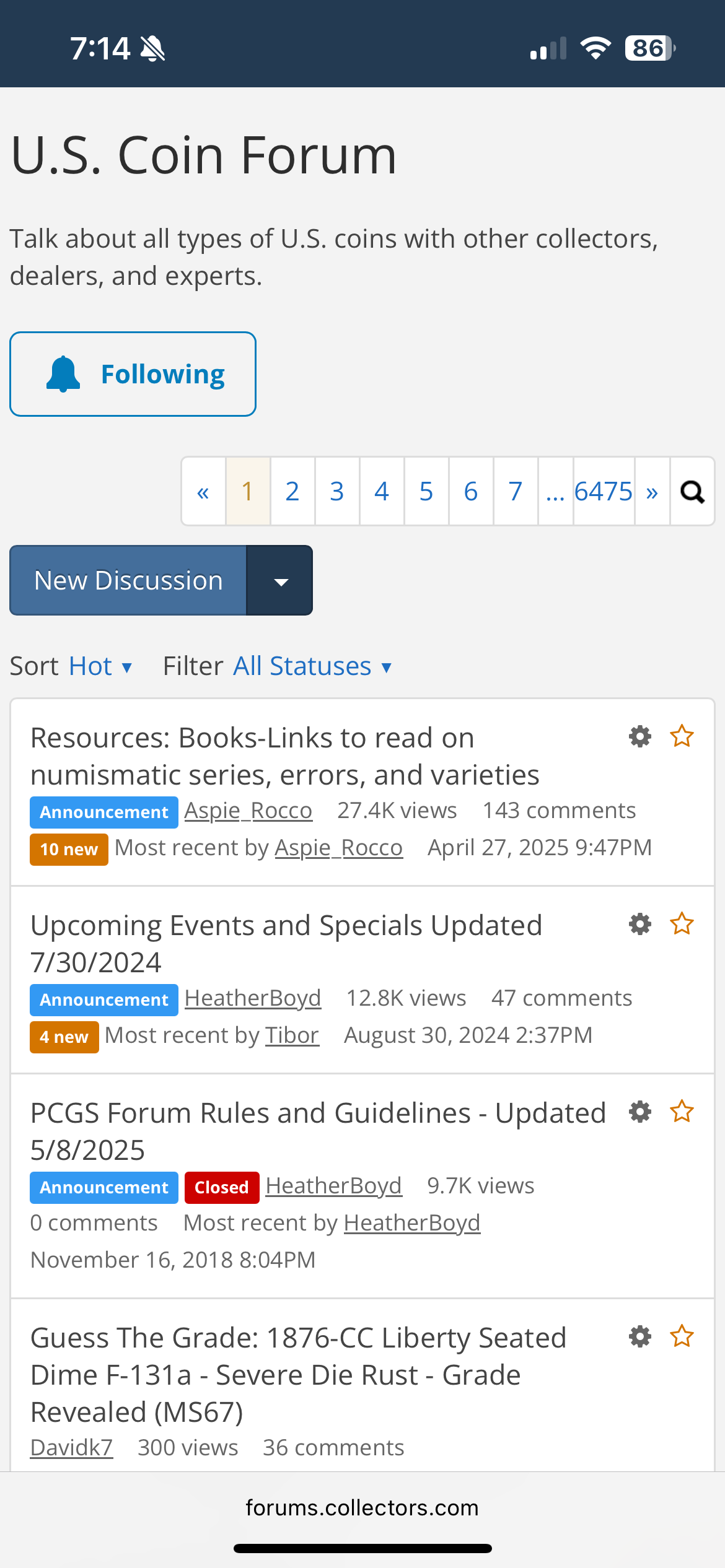Jump to last page 6475
Image resolution: width=725 pixels, height=1568 pixels.
(x=604, y=492)
